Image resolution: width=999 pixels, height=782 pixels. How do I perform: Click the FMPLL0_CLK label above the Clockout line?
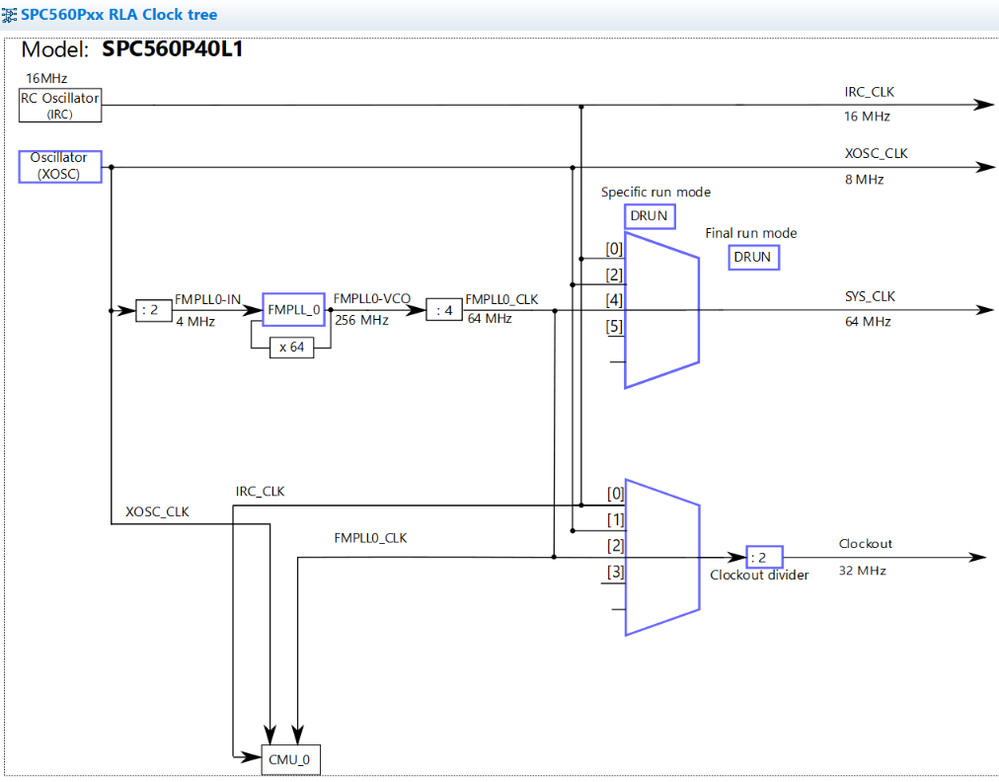370,538
